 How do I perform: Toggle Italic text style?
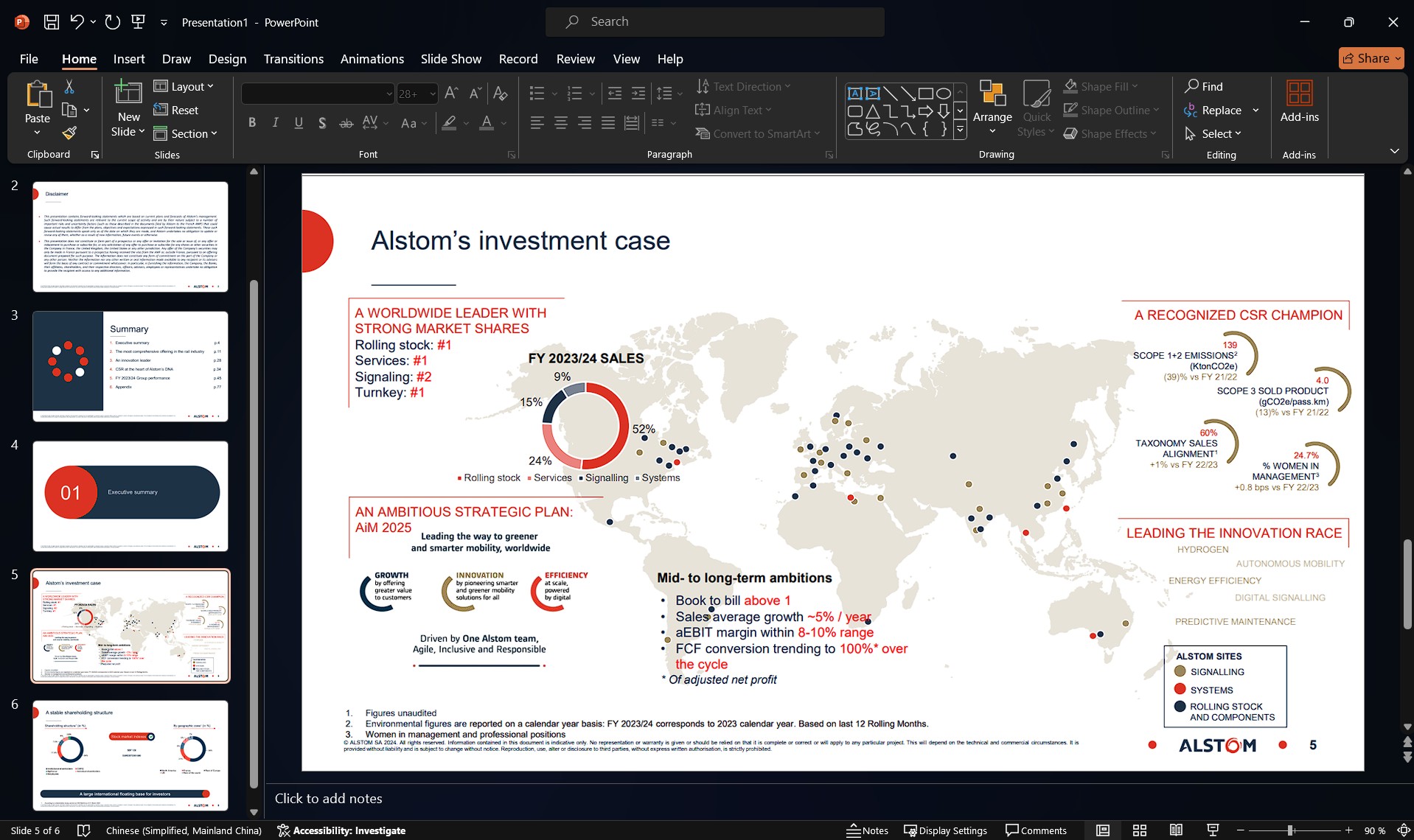point(275,123)
